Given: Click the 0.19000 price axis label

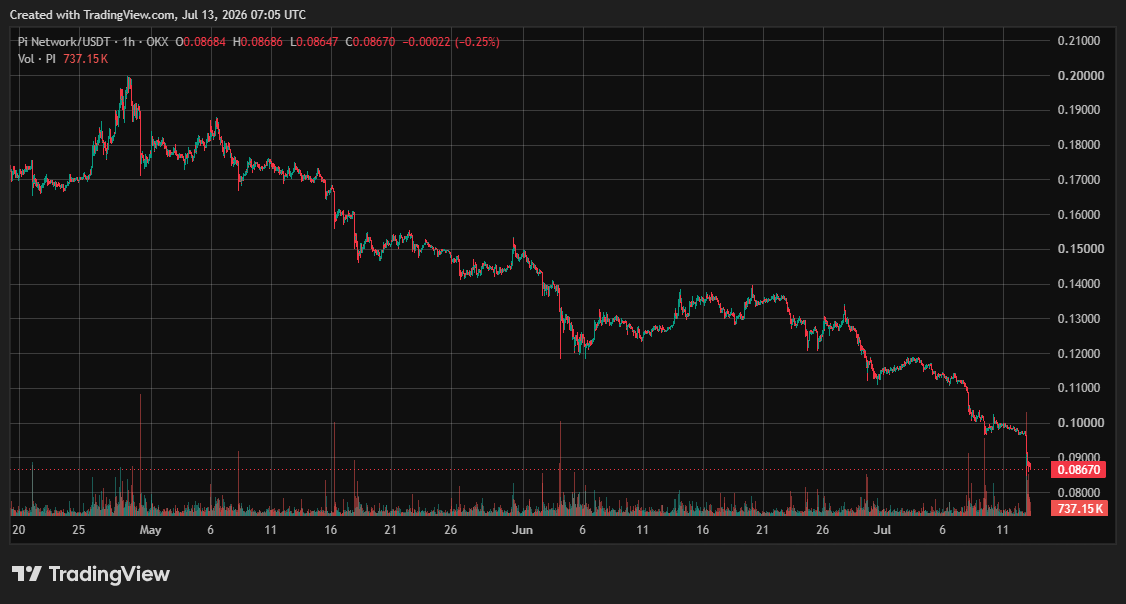Looking at the screenshot, I should (1079, 110).
